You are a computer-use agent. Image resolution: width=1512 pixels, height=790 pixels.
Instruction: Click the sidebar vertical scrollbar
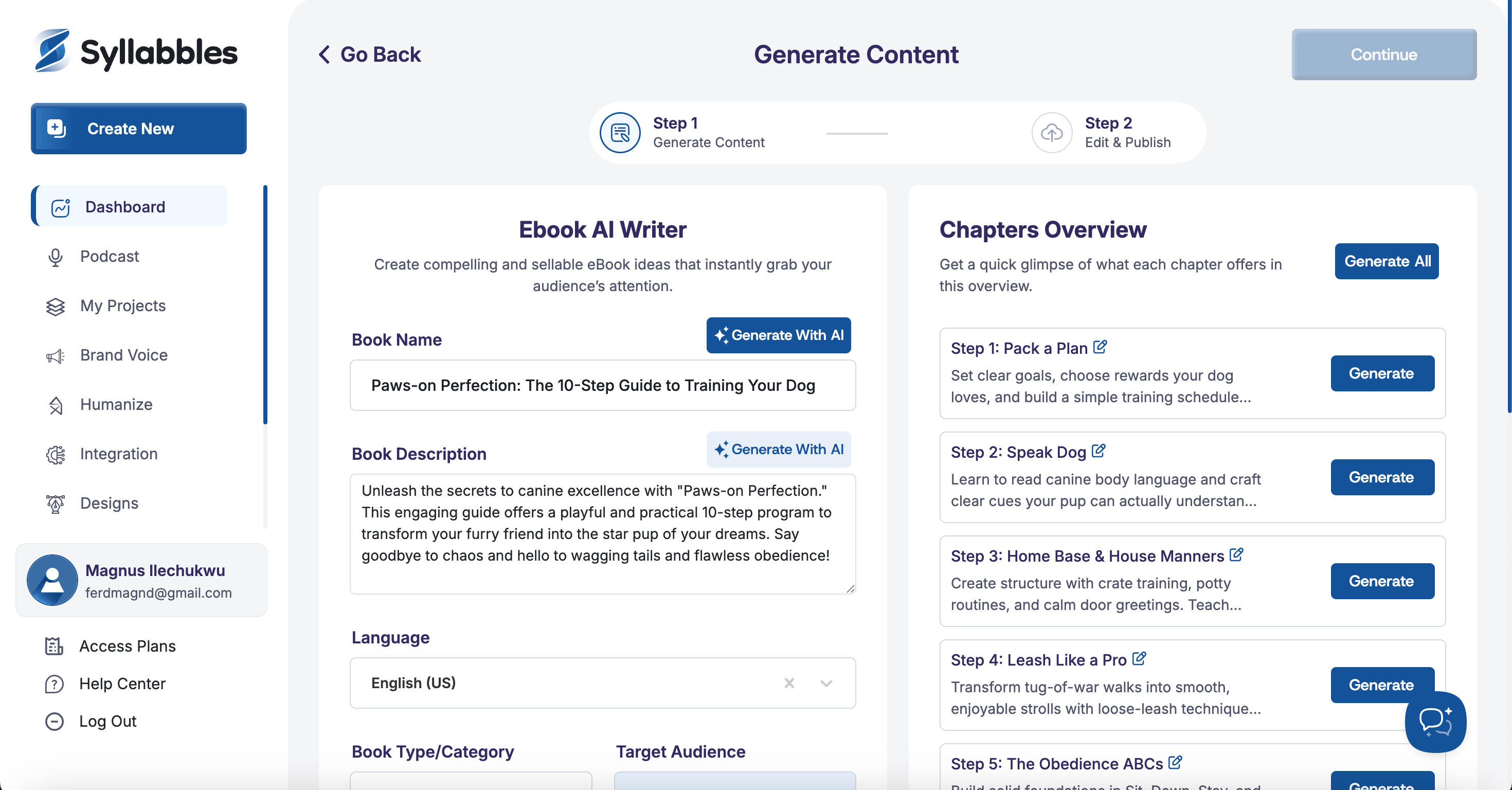(x=265, y=304)
